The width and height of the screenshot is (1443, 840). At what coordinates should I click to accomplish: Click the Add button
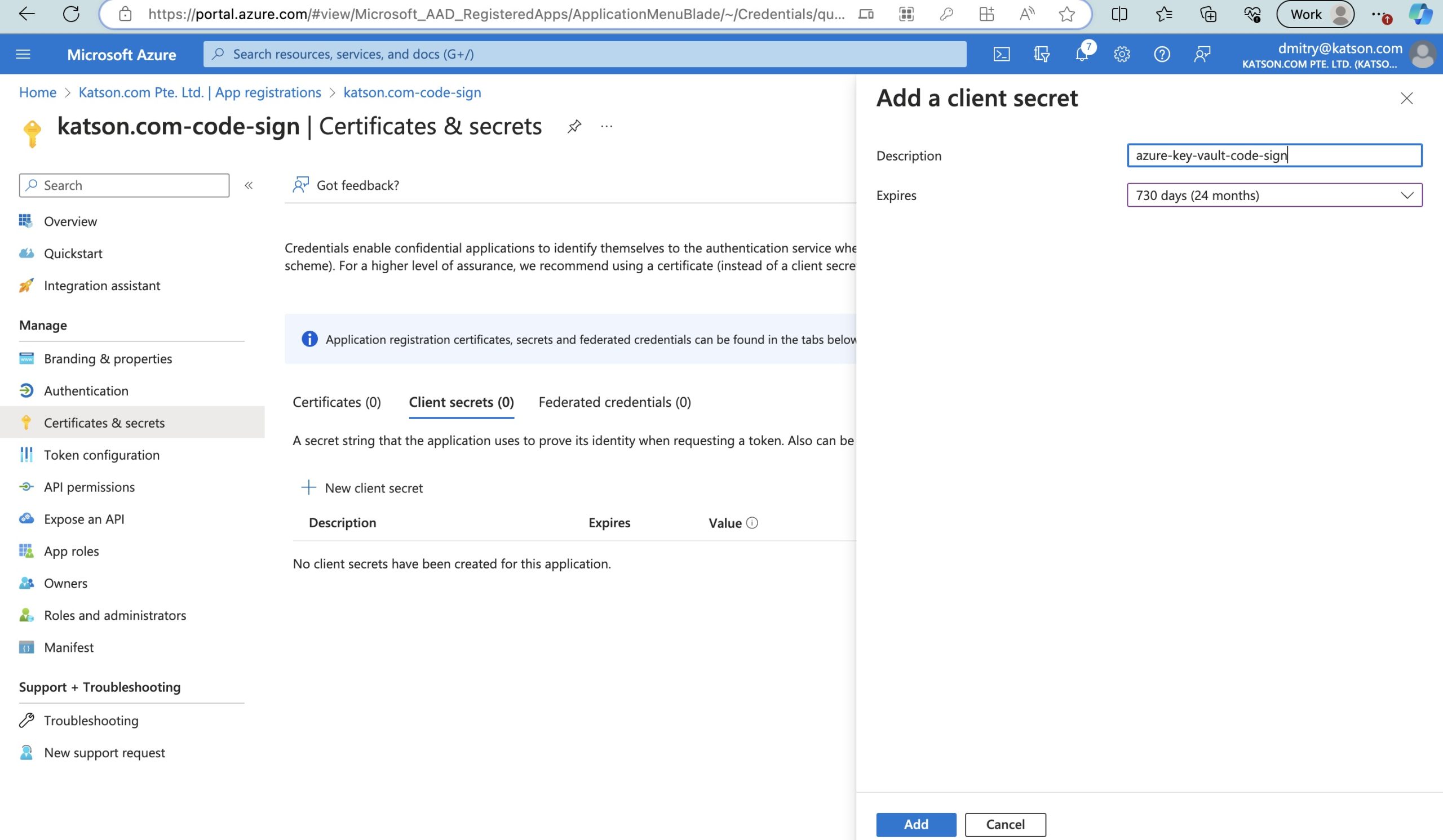(x=915, y=824)
